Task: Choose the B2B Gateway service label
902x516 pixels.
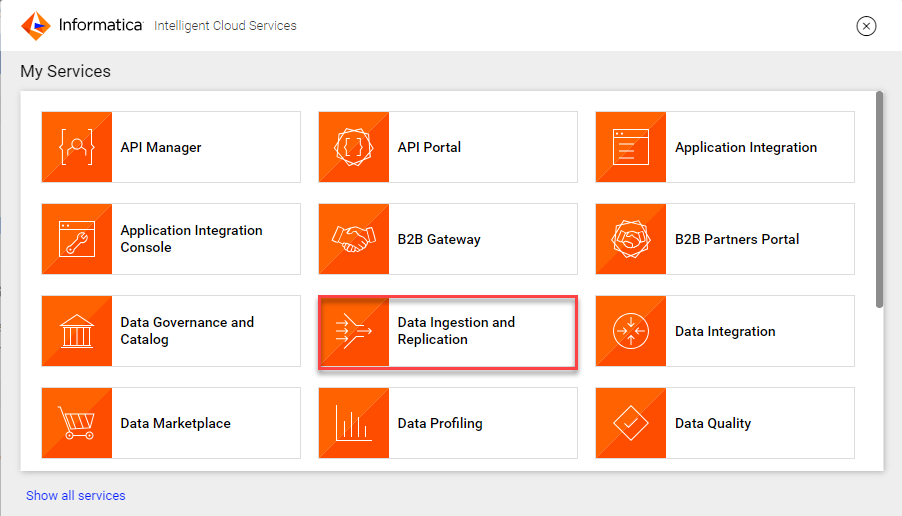Action: click(439, 239)
